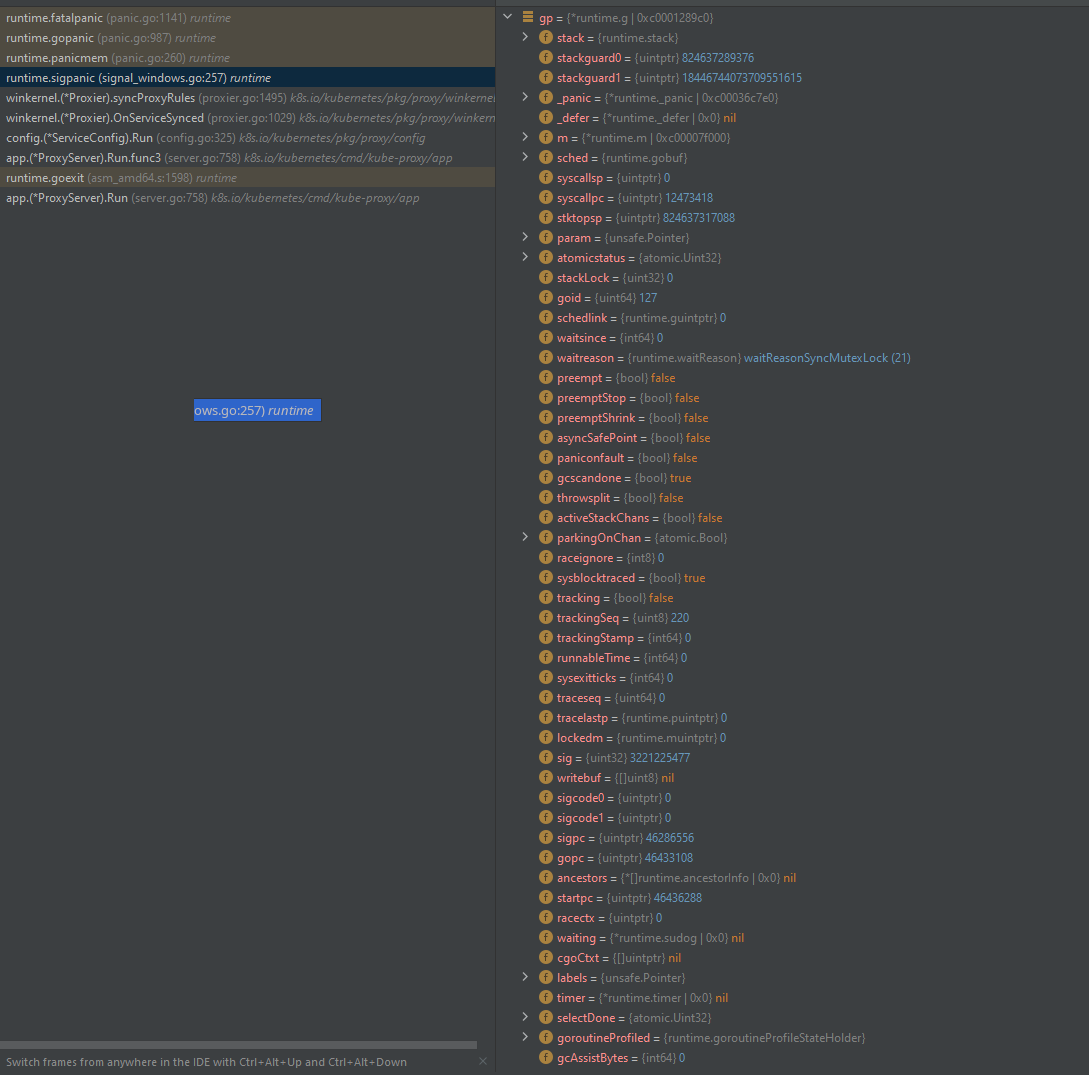This screenshot has width=1089, height=1075.
Task: Expand the m runtime.m node
Action: coord(526,137)
